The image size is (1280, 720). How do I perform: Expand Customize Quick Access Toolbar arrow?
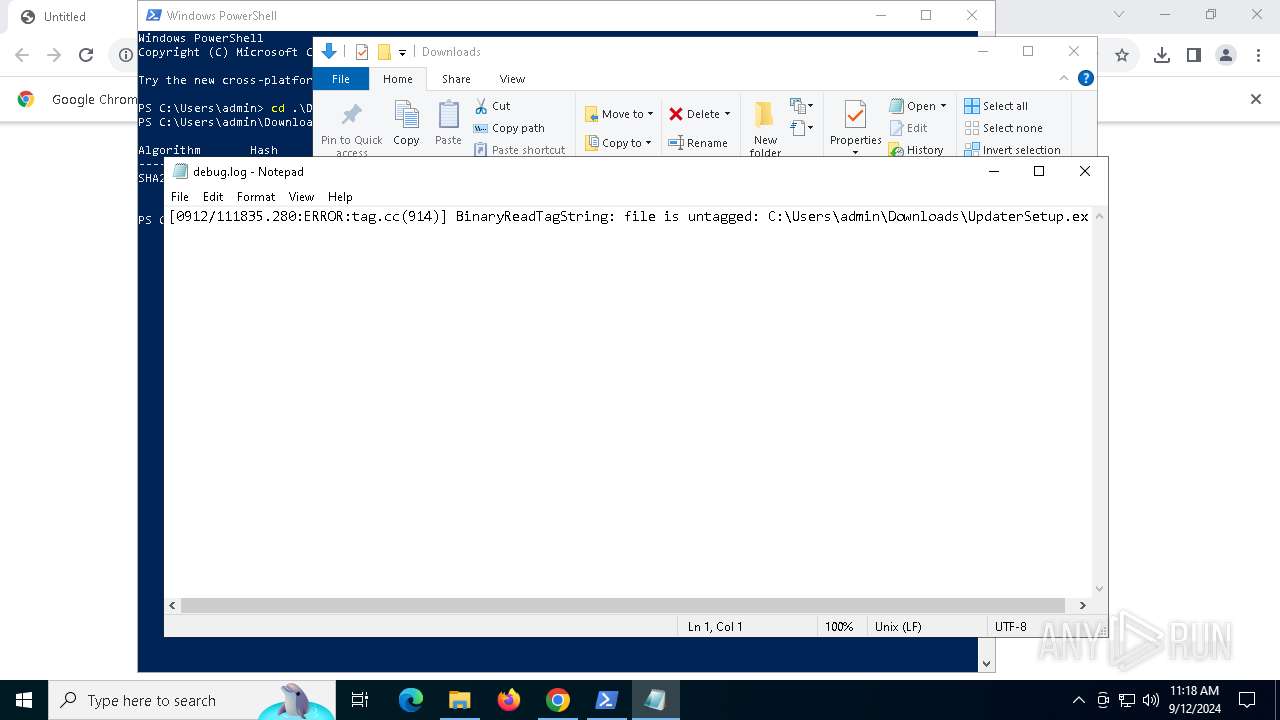[402, 52]
